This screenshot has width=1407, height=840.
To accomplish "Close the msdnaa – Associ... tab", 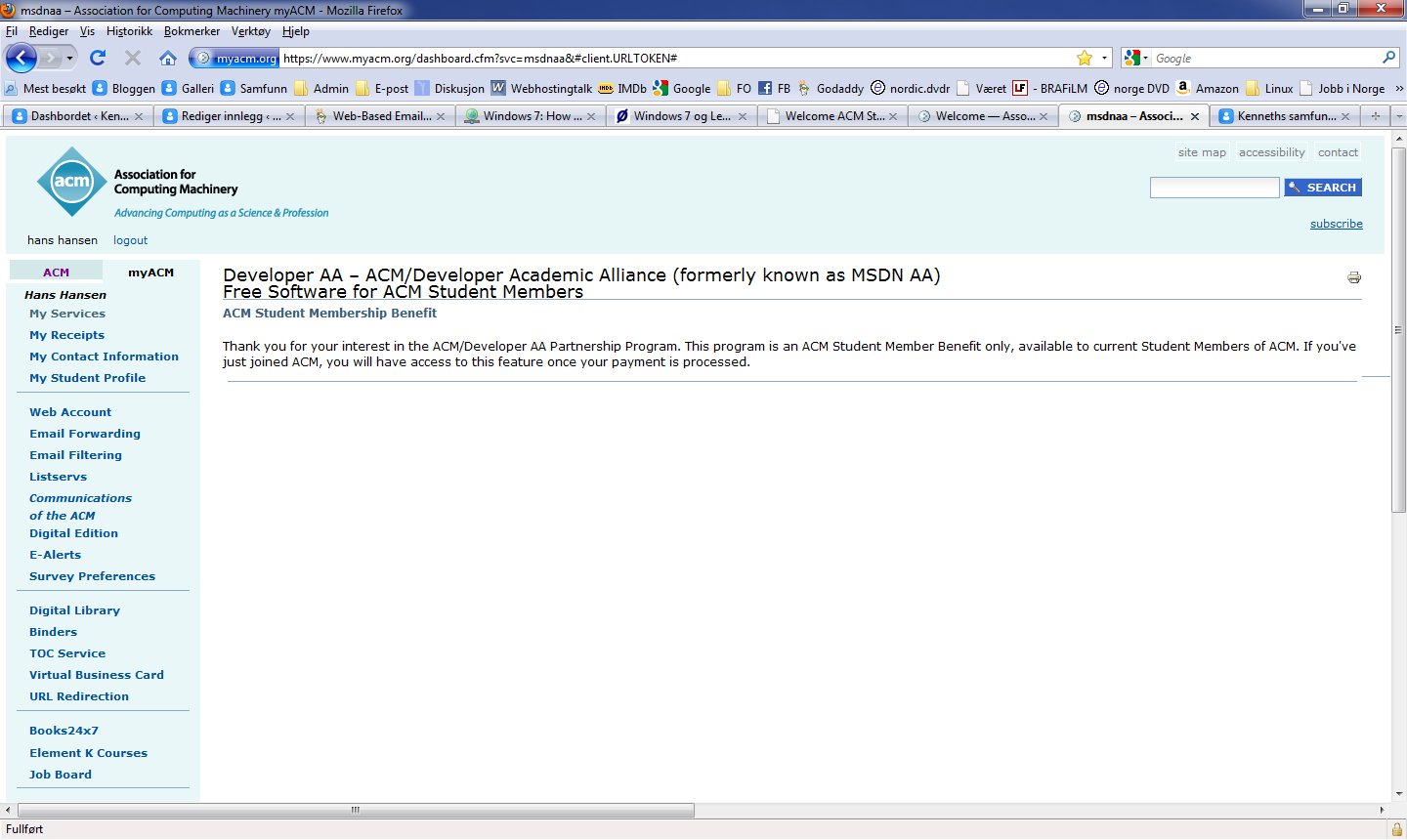I will [1194, 116].
